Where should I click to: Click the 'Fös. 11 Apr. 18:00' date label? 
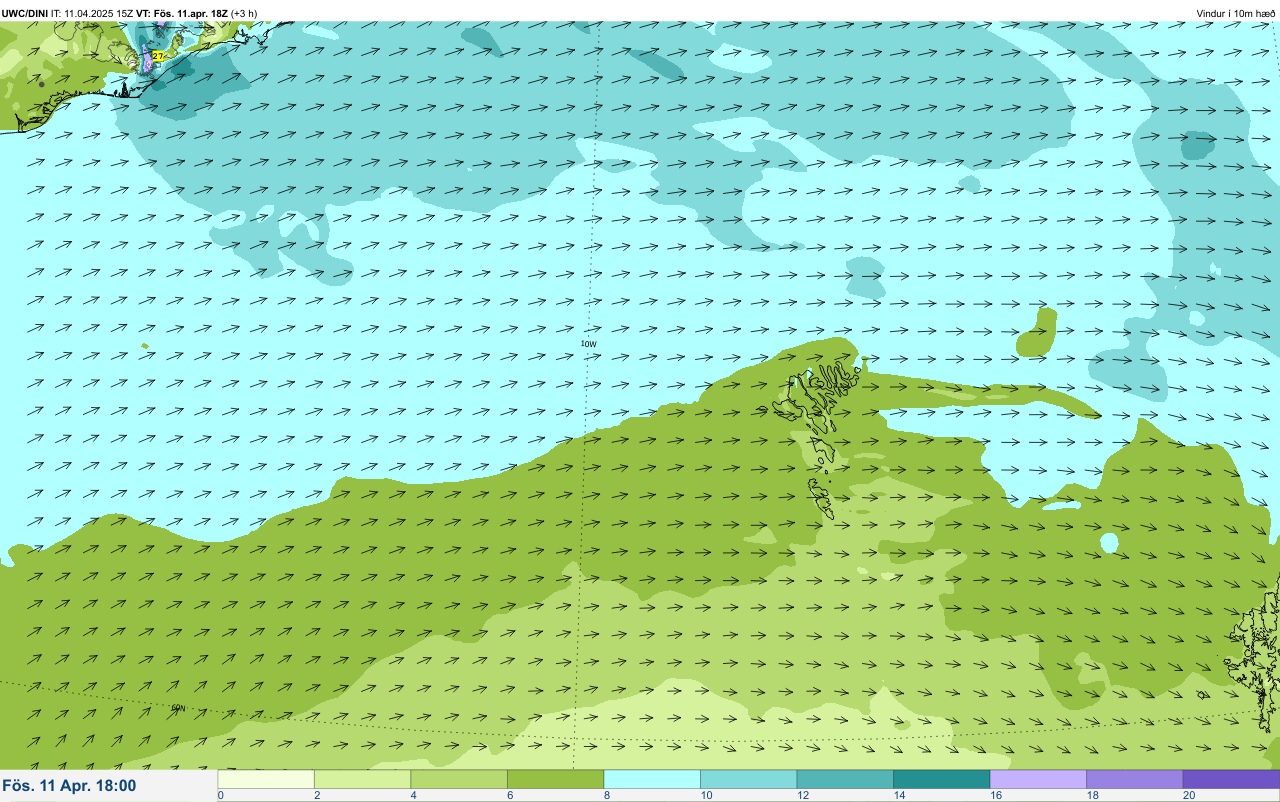[69, 786]
